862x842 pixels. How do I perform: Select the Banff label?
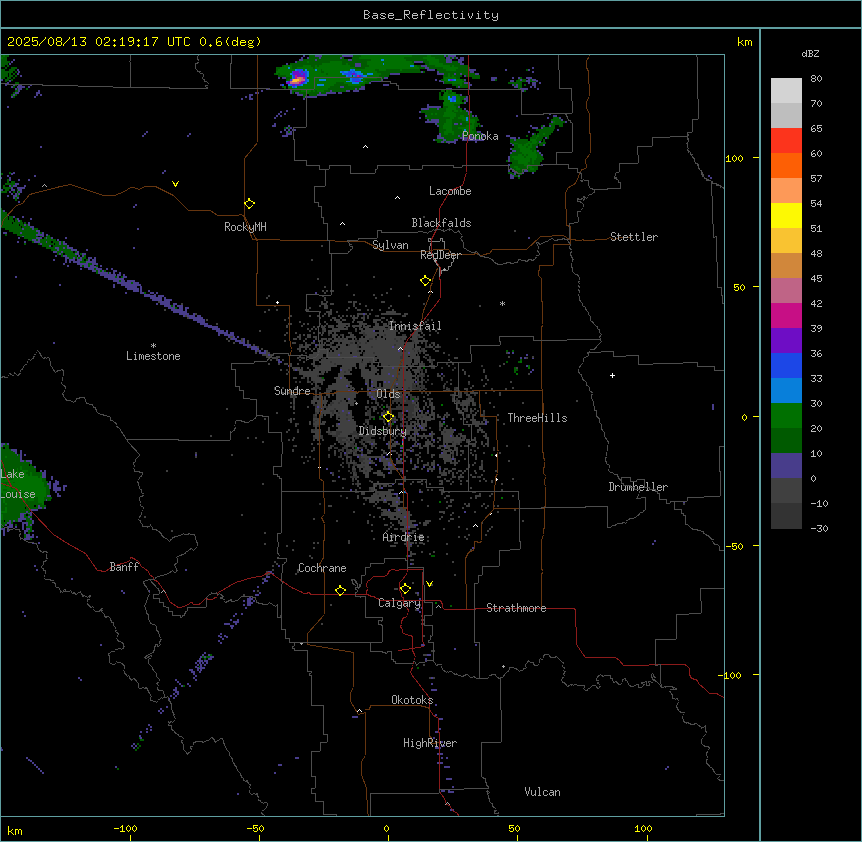[124, 567]
